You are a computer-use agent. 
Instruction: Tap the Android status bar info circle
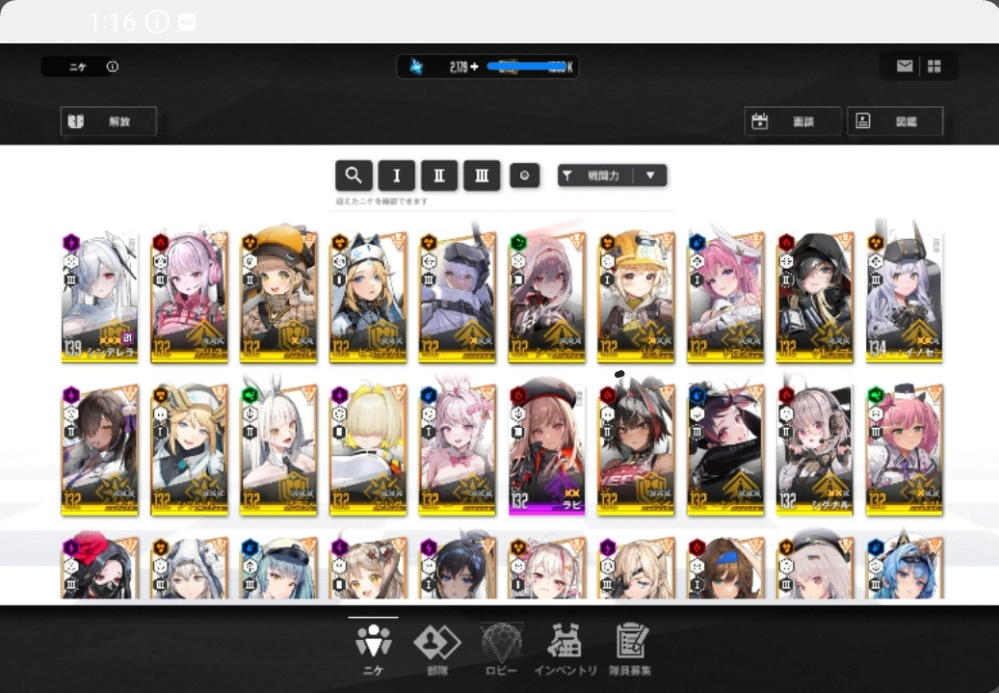click(x=157, y=22)
